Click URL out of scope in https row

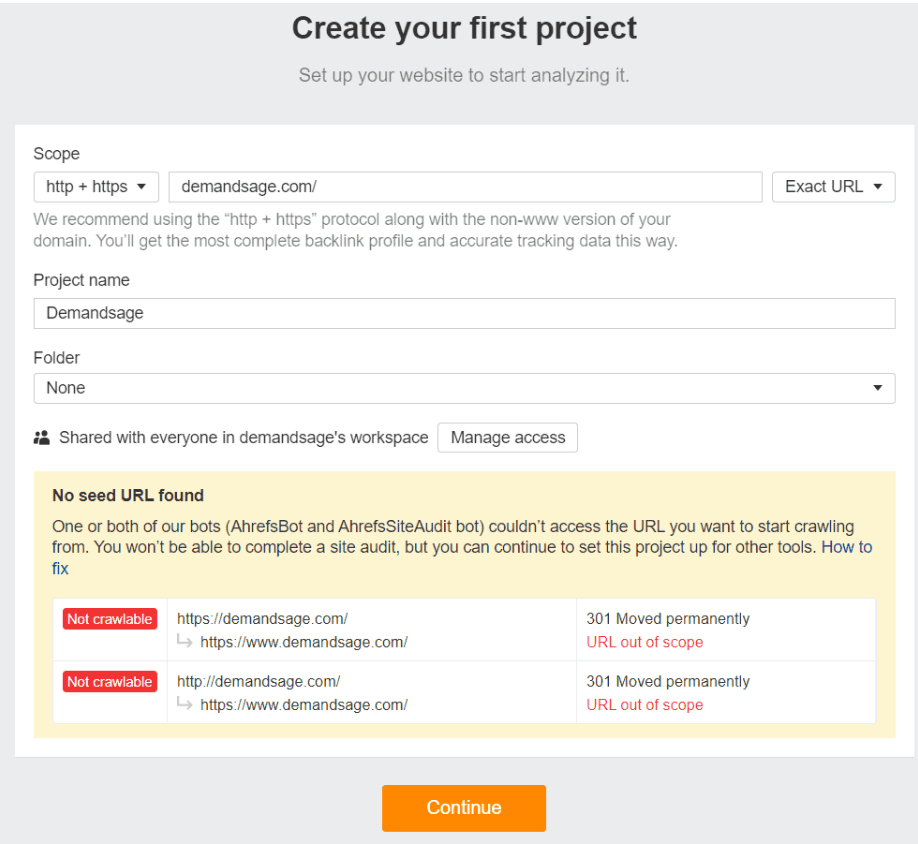(x=645, y=642)
